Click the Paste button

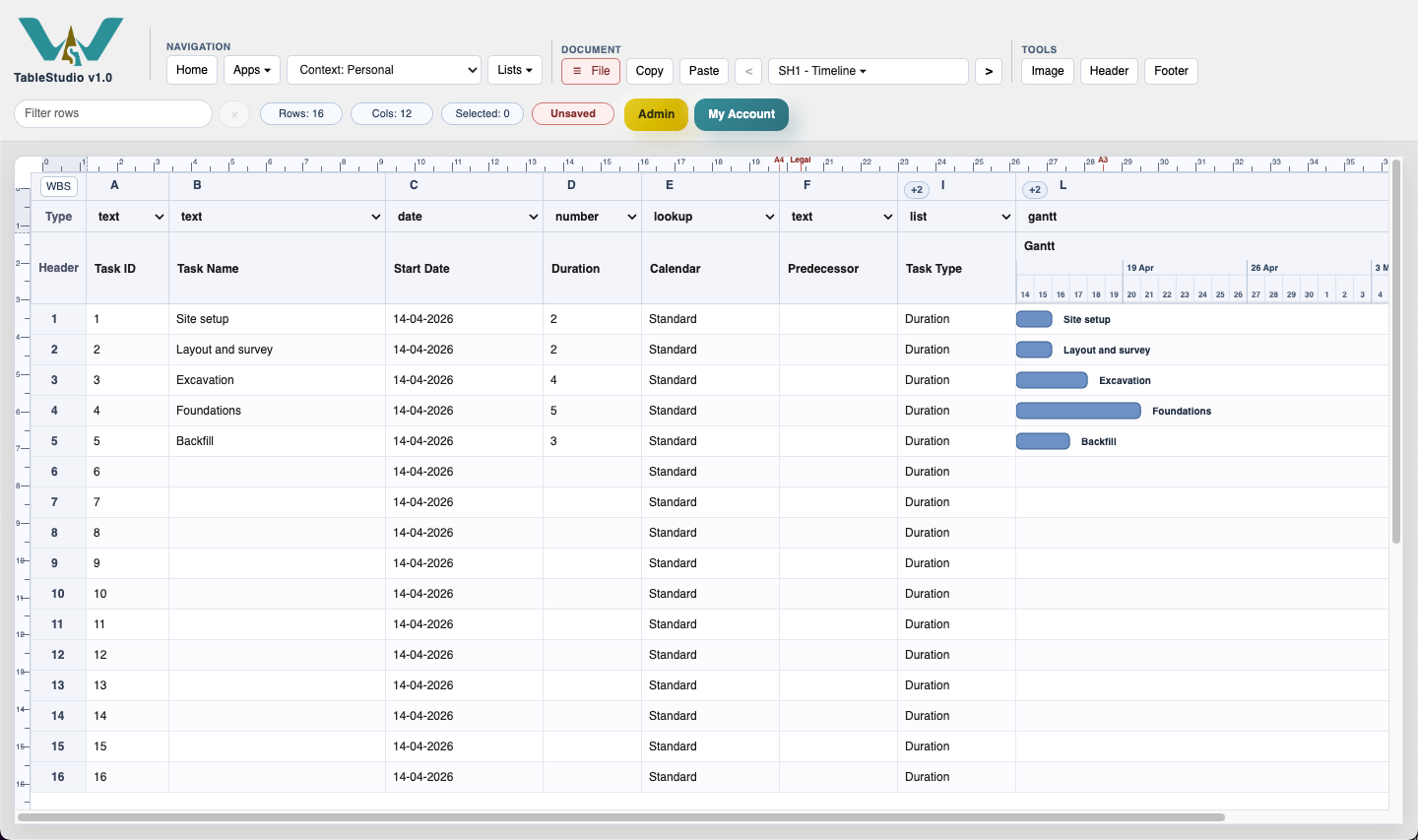704,71
